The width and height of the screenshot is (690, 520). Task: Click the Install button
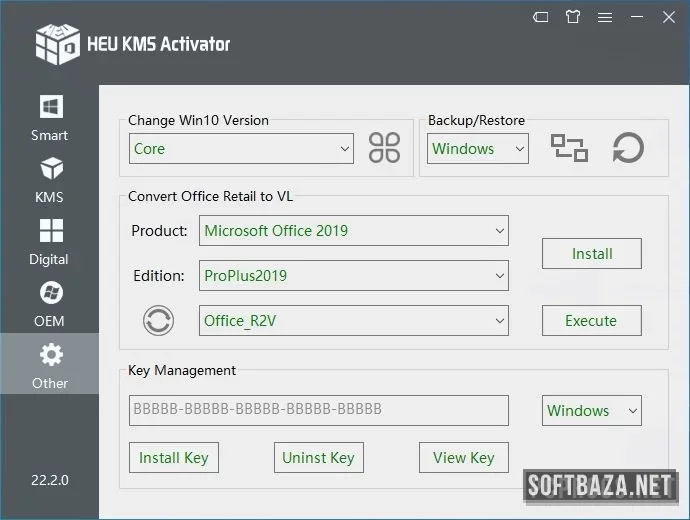point(591,253)
